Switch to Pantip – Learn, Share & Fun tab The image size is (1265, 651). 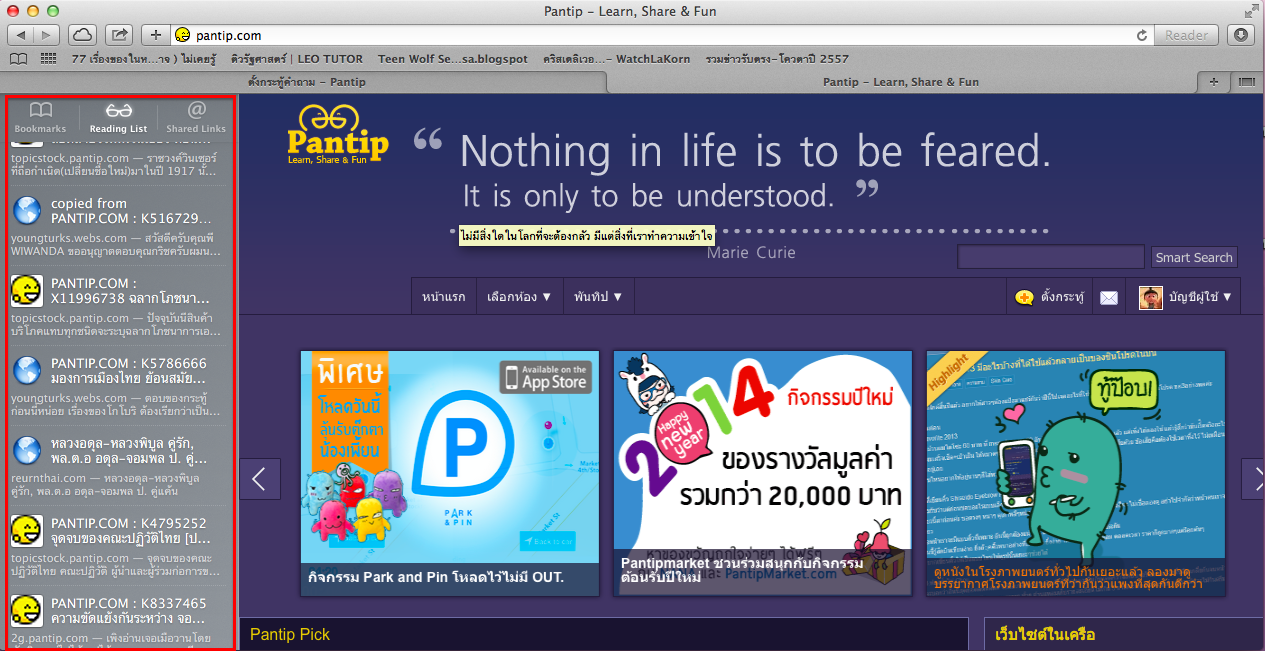900,82
